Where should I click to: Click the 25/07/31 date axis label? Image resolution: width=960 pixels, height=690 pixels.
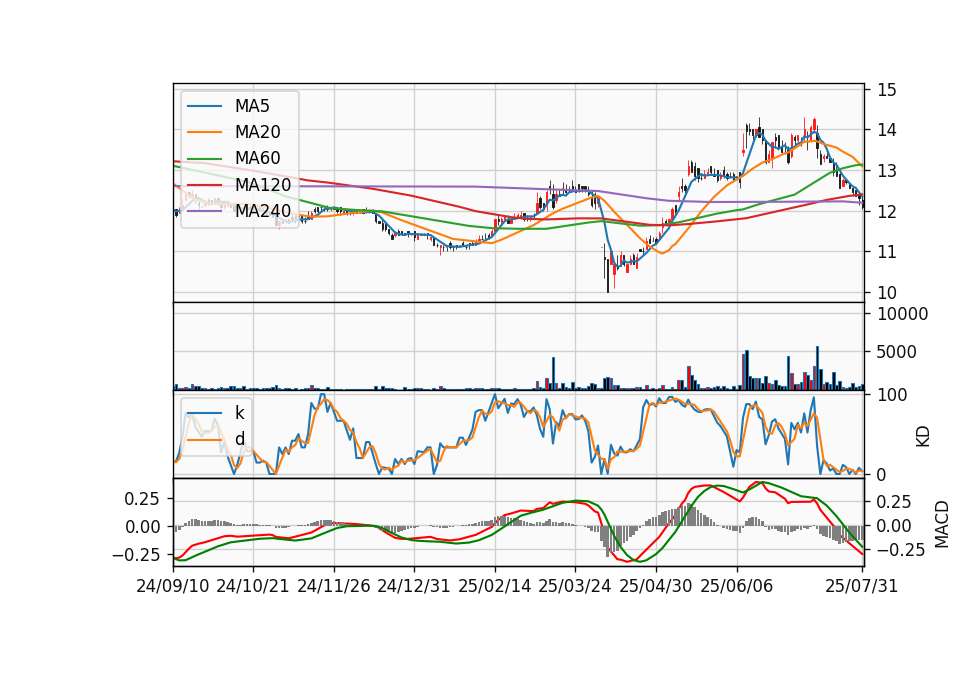pyautogui.click(x=861, y=586)
